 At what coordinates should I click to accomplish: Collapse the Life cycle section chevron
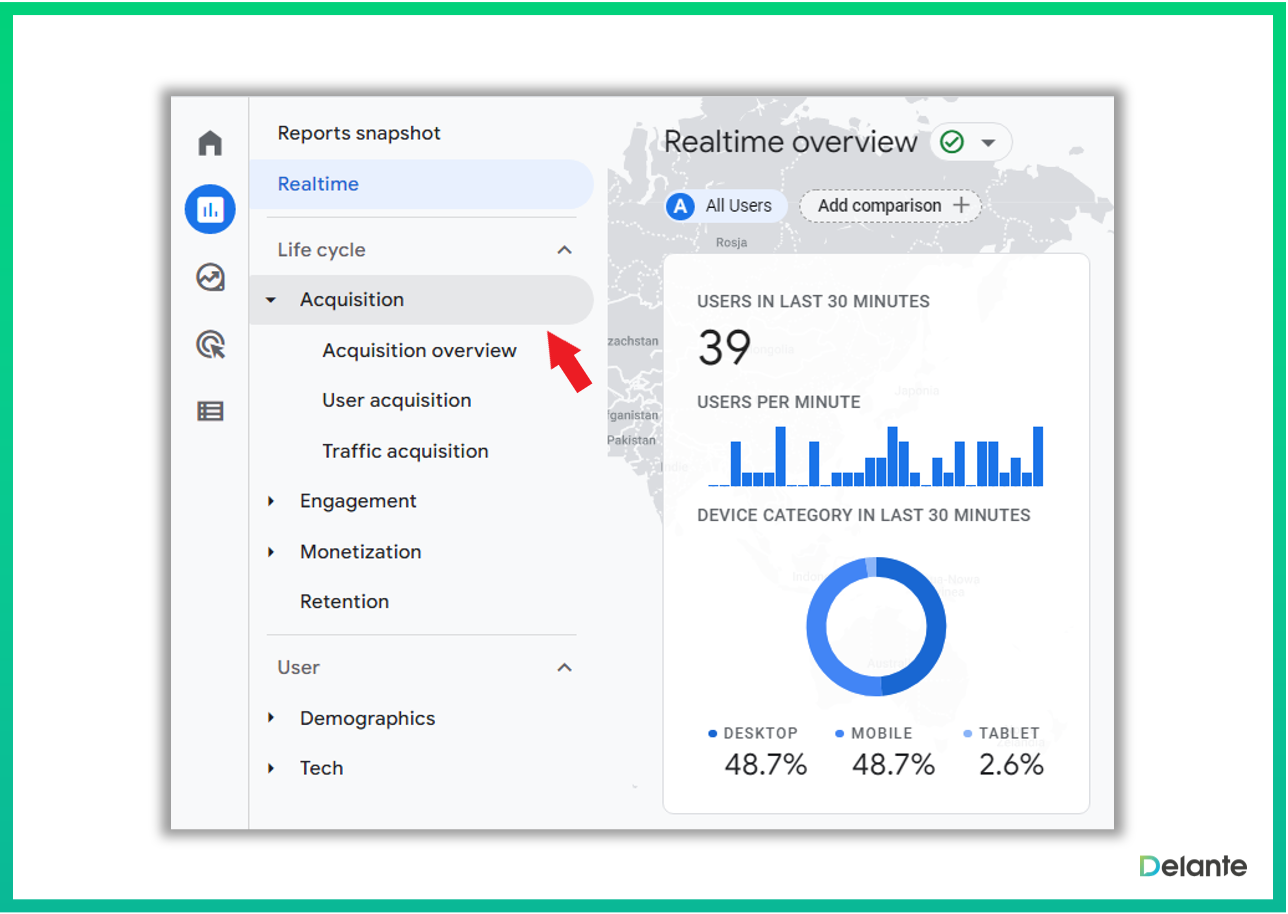564,250
